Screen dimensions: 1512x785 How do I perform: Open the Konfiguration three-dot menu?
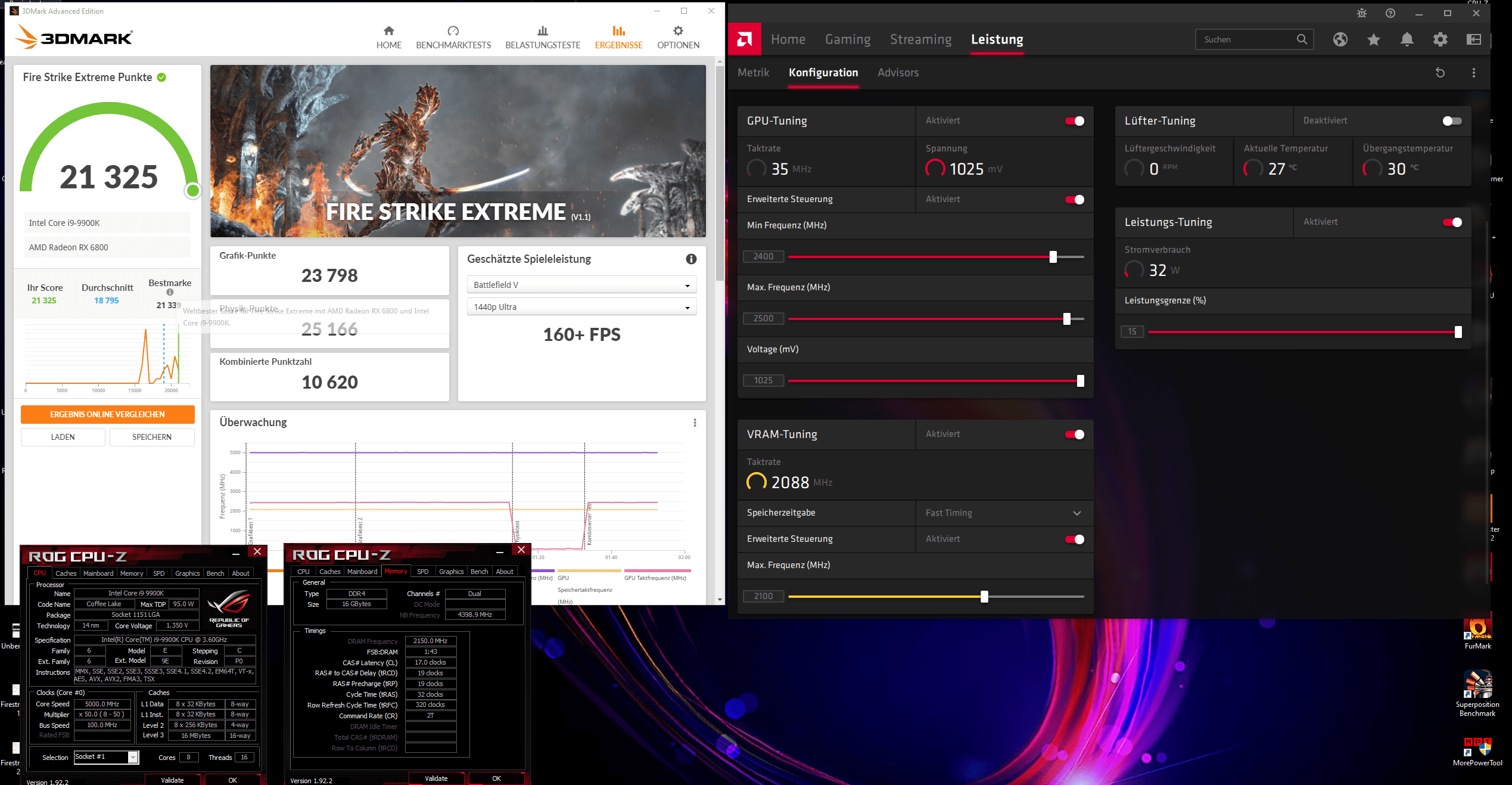tap(1474, 73)
